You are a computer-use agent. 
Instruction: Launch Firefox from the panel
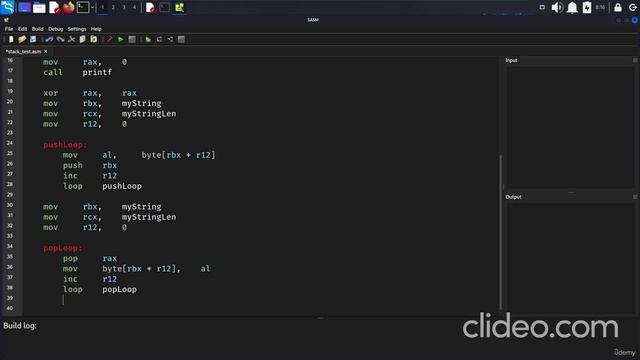(69, 7)
